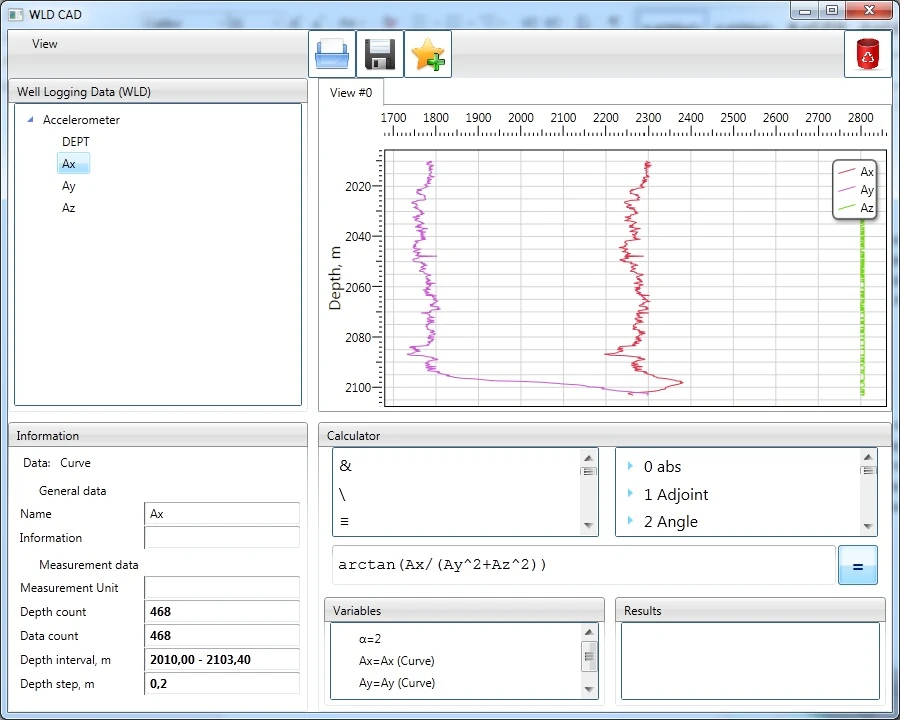Screen dimensions: 900x720
Task: Select the ≡ operator in the list
Action: point(344,521)
